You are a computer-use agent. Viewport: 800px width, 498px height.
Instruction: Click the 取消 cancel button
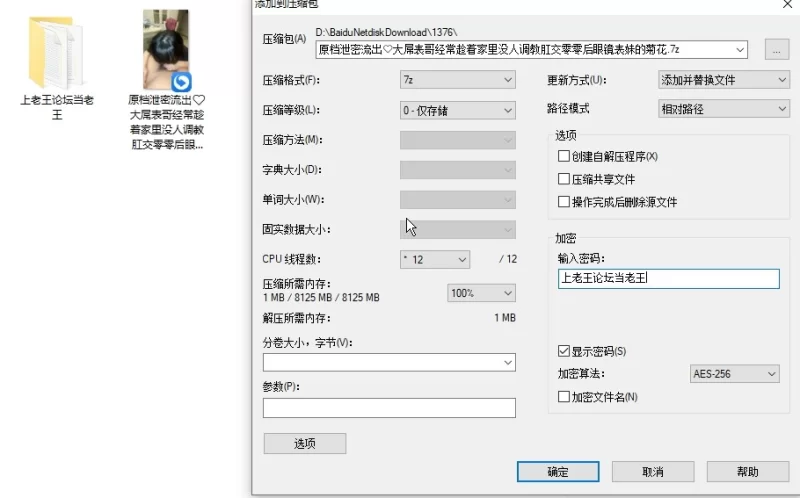point(653,471)
